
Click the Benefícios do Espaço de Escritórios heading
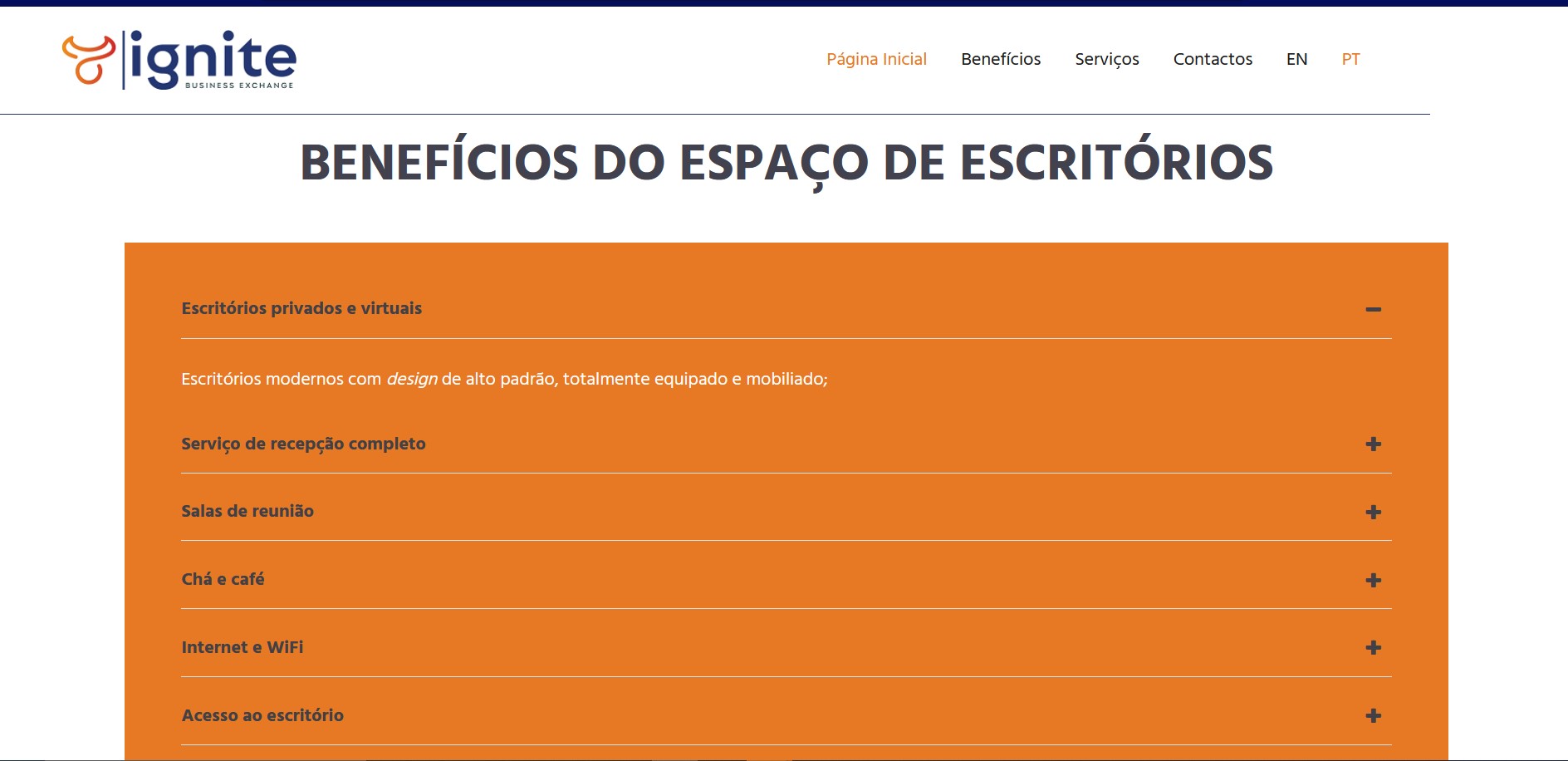(x=786, y=163)
